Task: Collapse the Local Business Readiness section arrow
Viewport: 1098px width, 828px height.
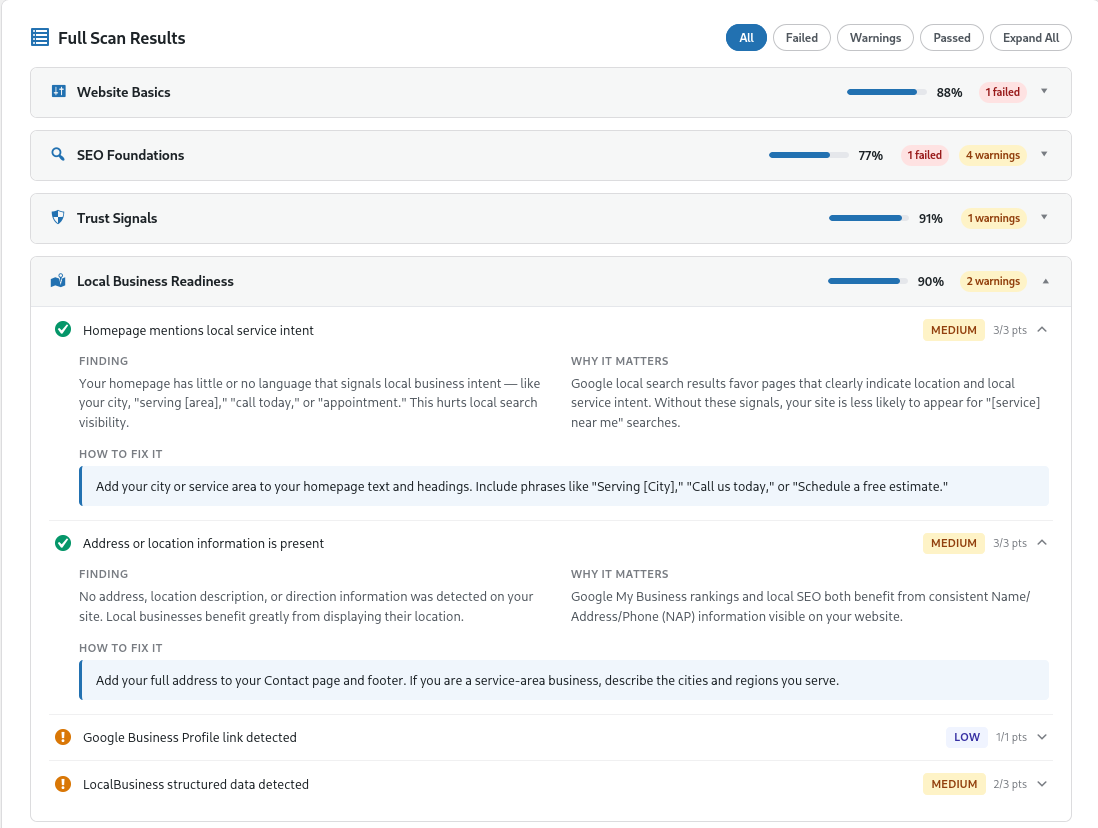Action: [1045, 281]
